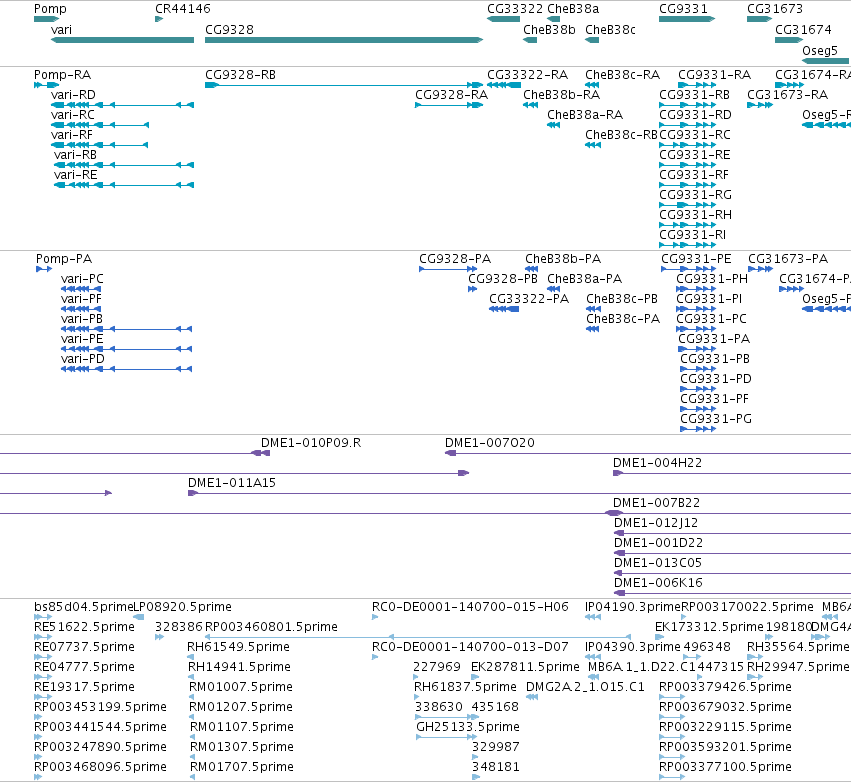The width and height of the screenshot is (851, 782).
Task: Select the bs85d04.5prime EST label
Action: point(84,607)
